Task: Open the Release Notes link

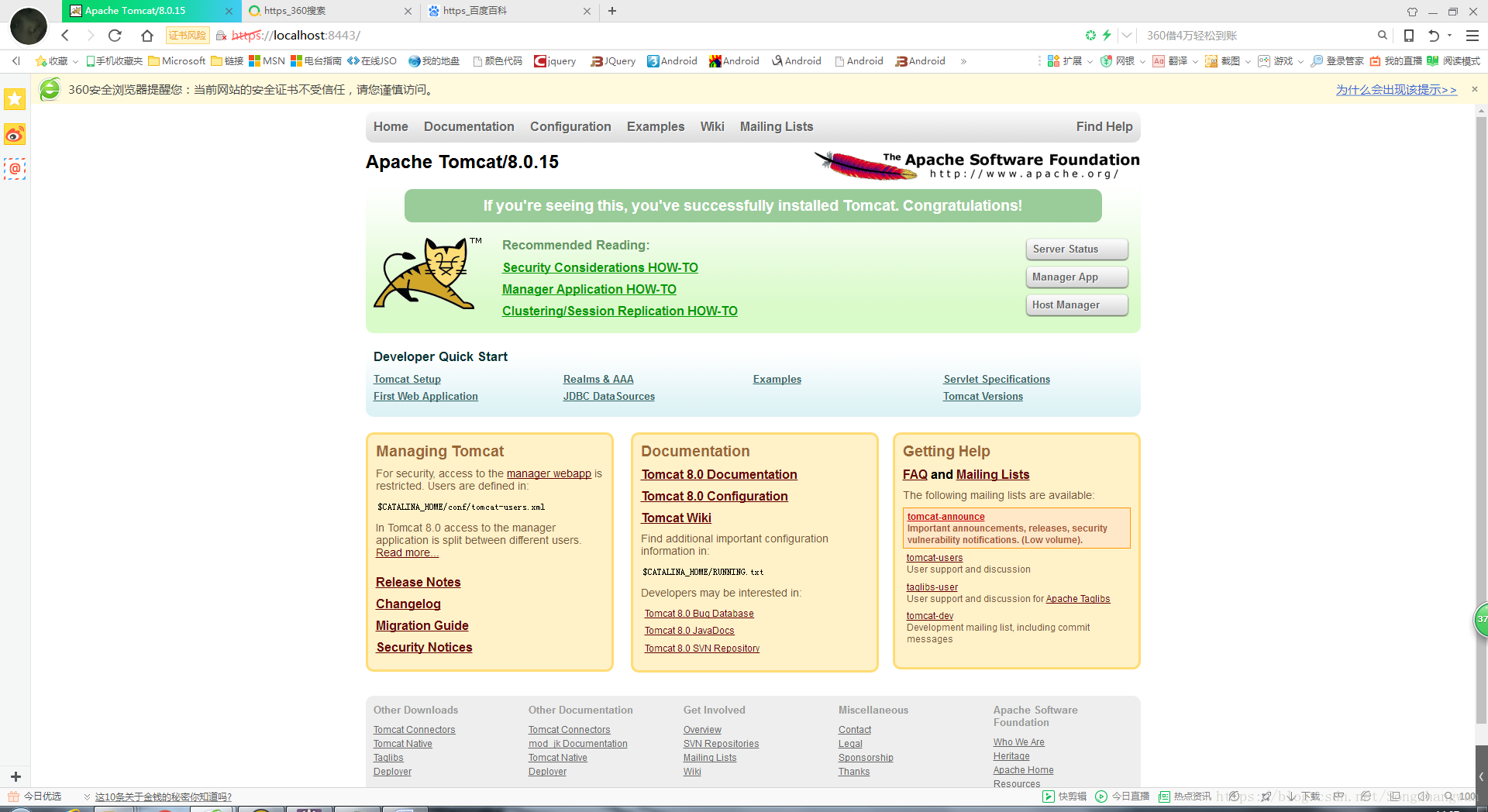Action: (418, 582)
